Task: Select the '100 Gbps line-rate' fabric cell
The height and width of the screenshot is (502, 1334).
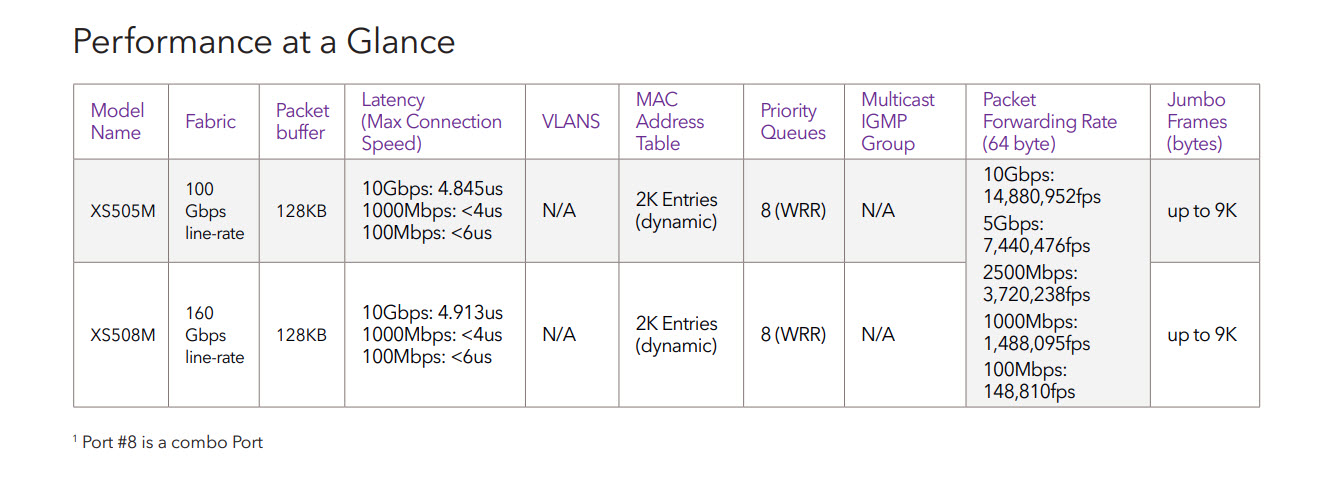Action: click(x=213, y=211)
